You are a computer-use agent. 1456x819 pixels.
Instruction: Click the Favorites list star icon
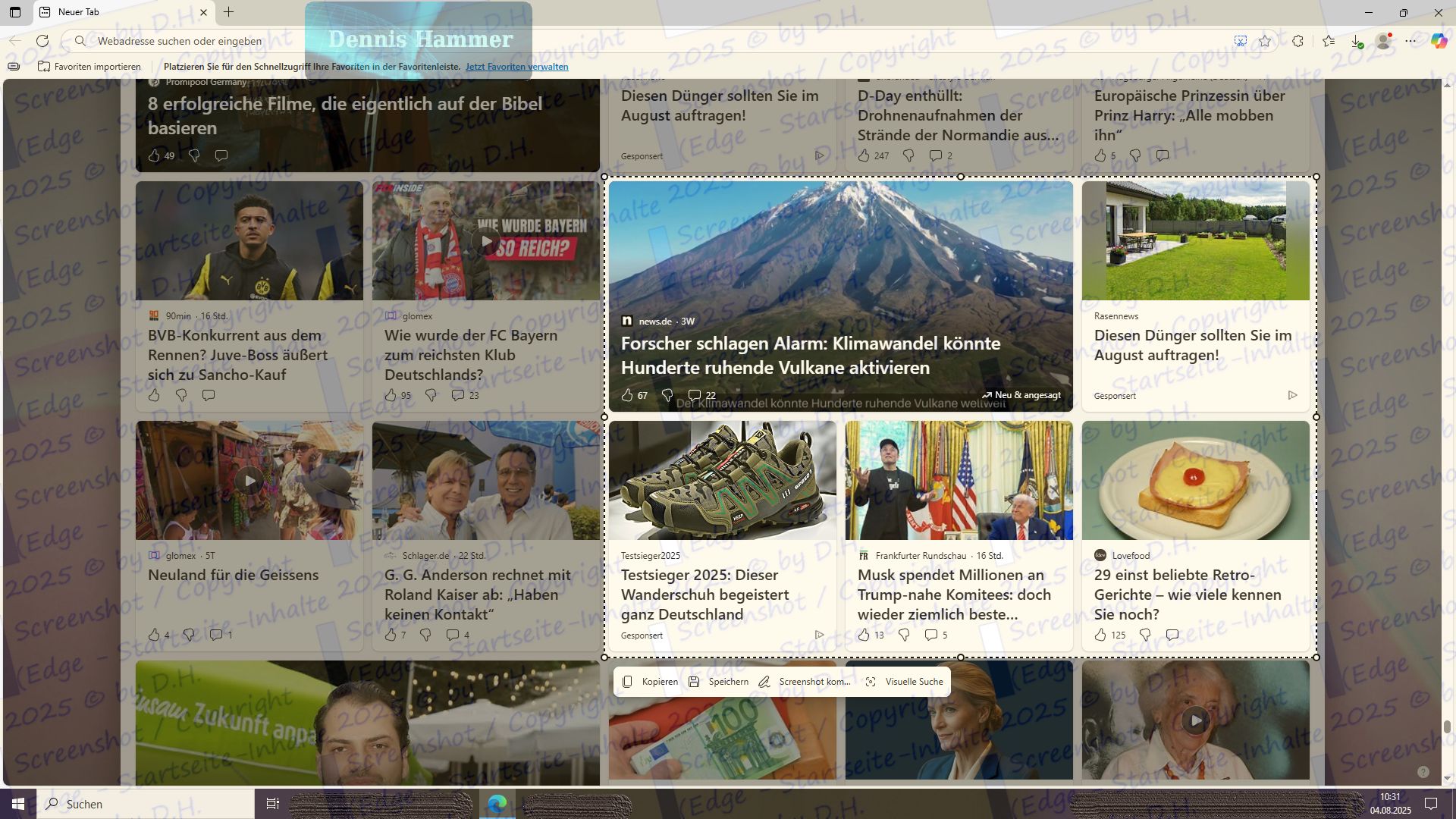1329,41
